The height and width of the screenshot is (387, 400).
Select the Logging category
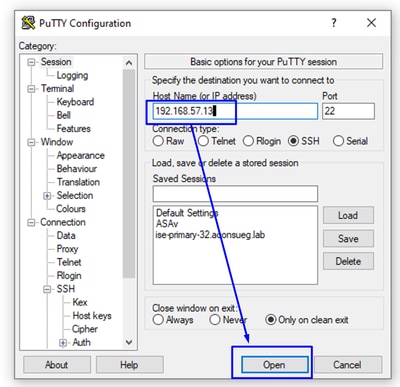[x=72, y=75]
